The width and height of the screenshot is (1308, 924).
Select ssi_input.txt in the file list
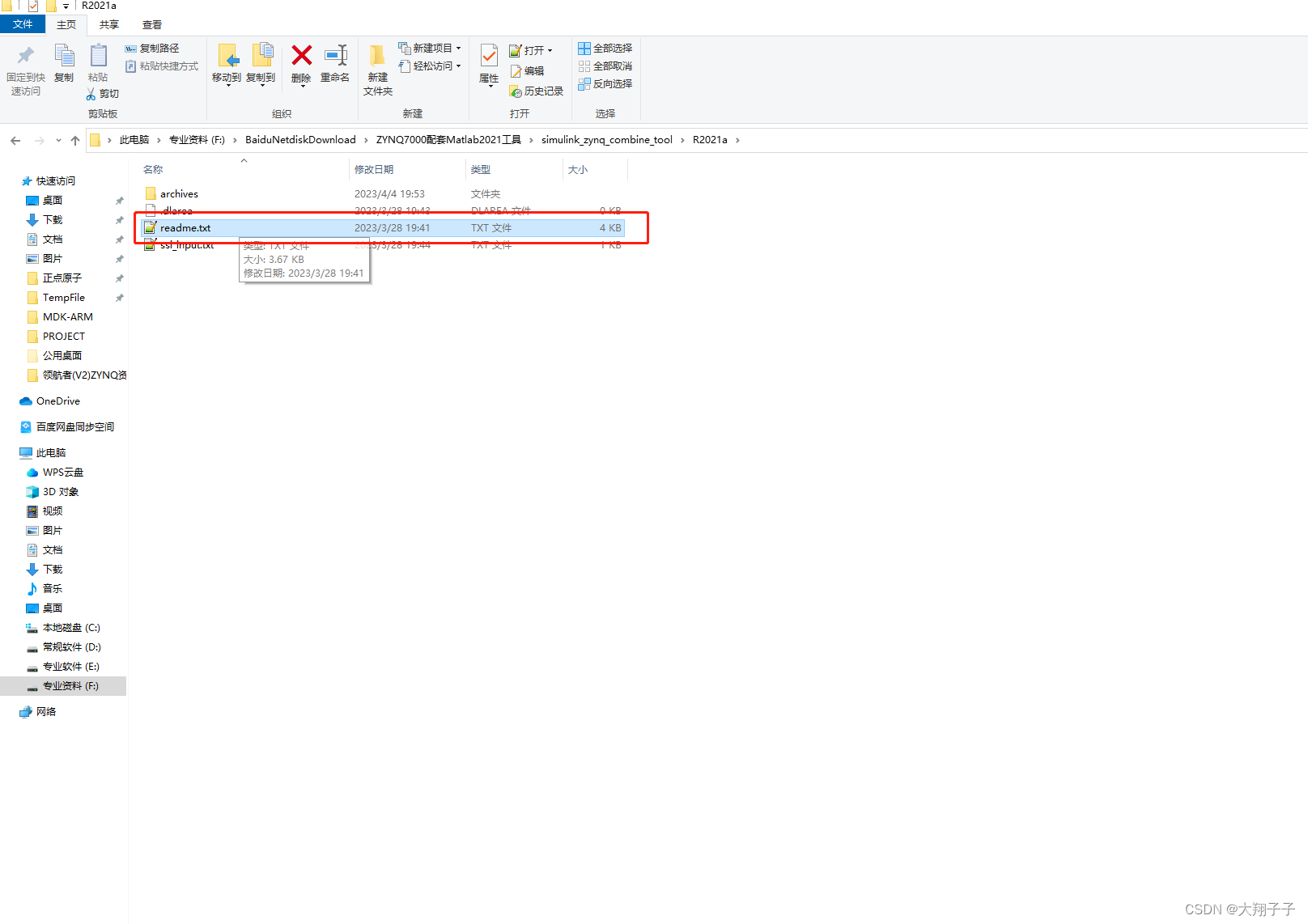click(186, 245)
